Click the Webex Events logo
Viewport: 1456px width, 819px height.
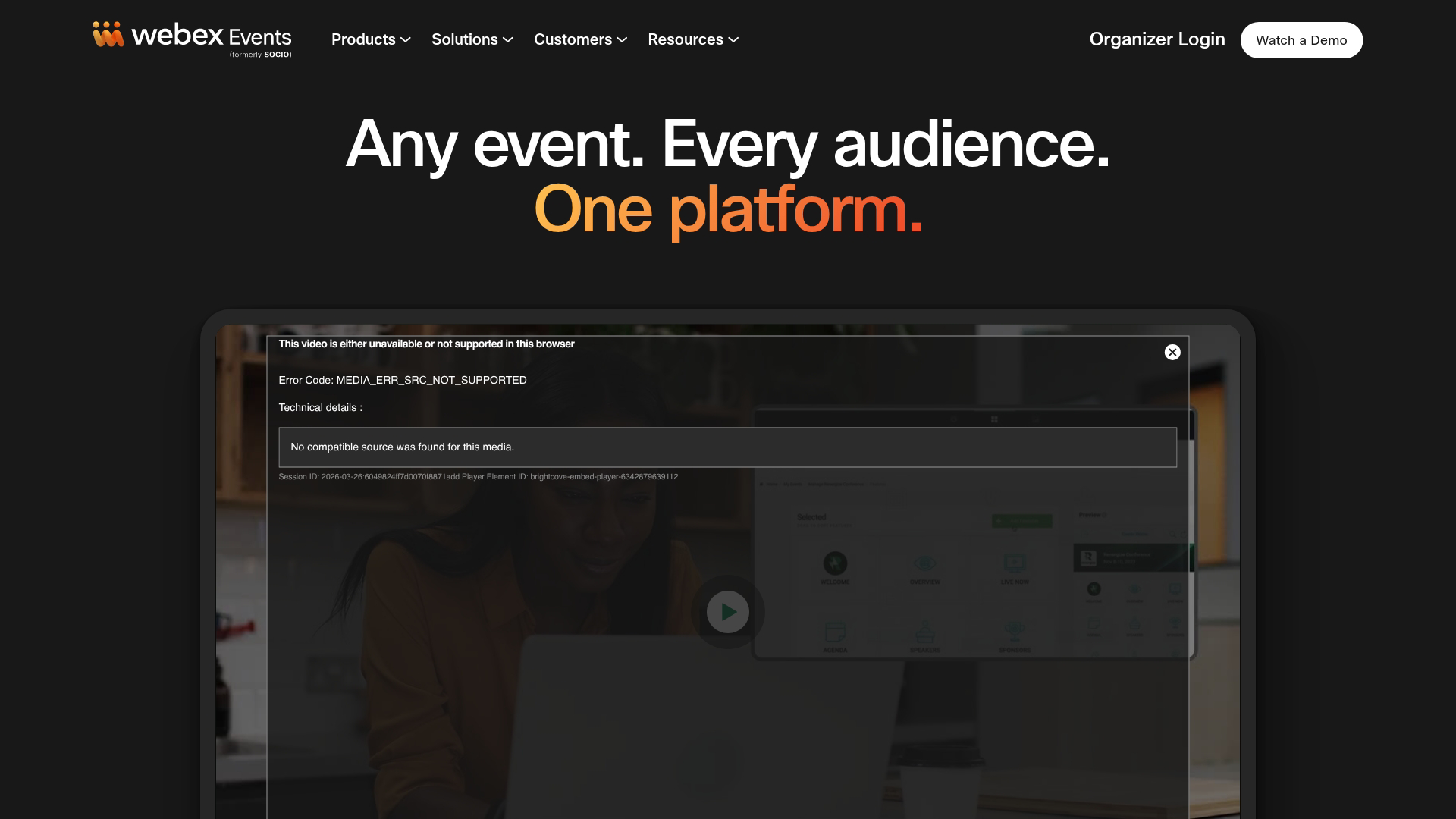(192, 39)
